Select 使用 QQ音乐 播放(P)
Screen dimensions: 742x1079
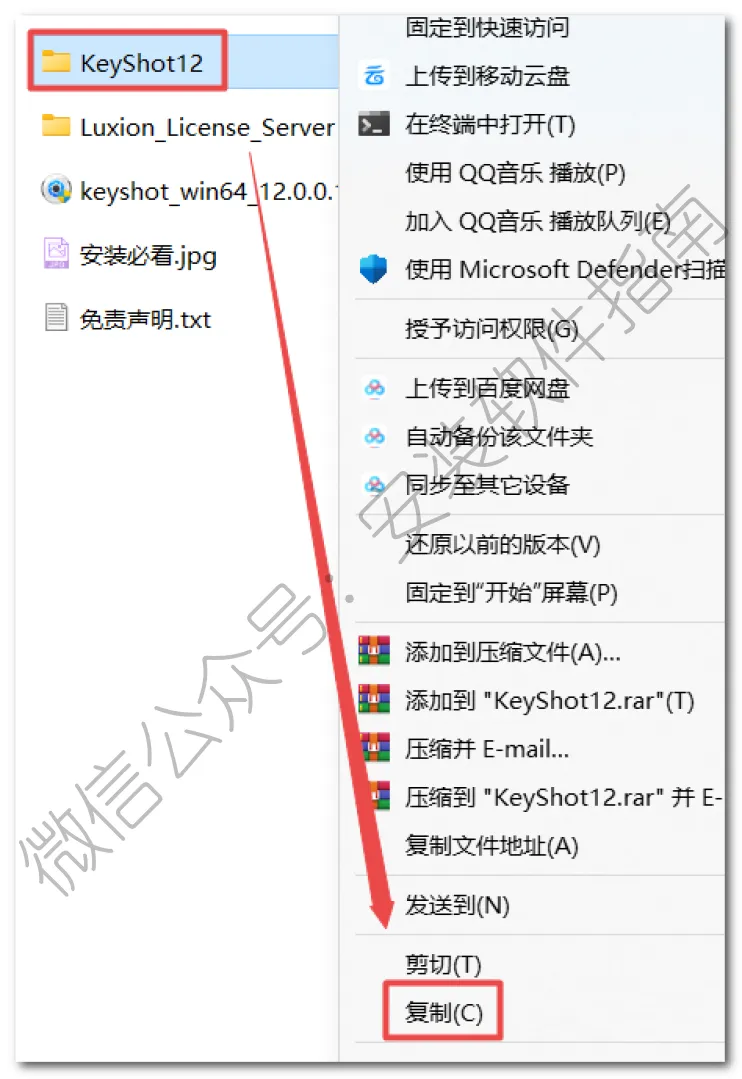[x=515, y=173]
